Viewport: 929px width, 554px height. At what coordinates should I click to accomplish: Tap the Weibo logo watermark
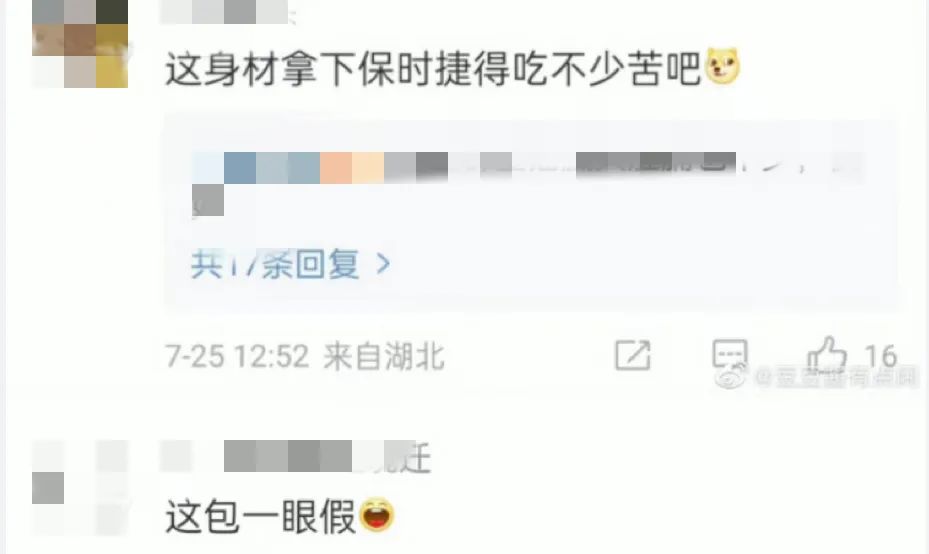[732, 377]
